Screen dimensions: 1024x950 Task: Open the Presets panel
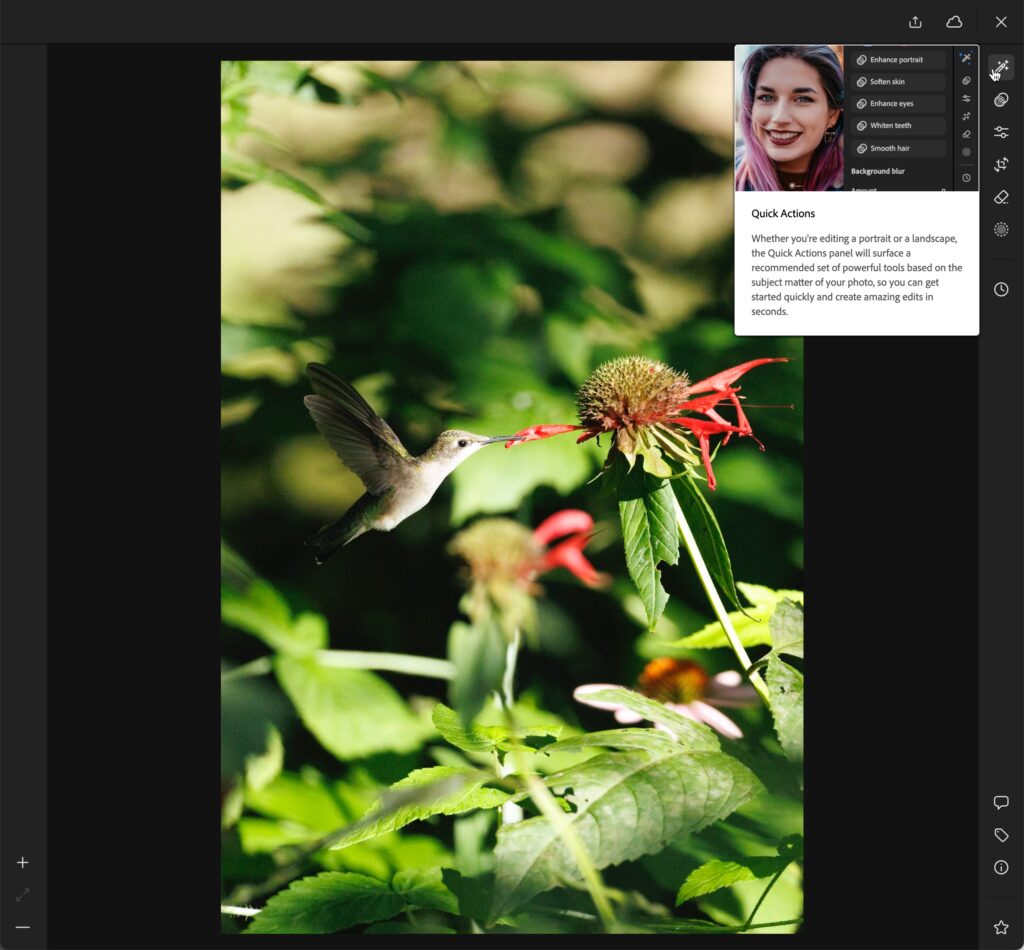tap(1001, 100)
